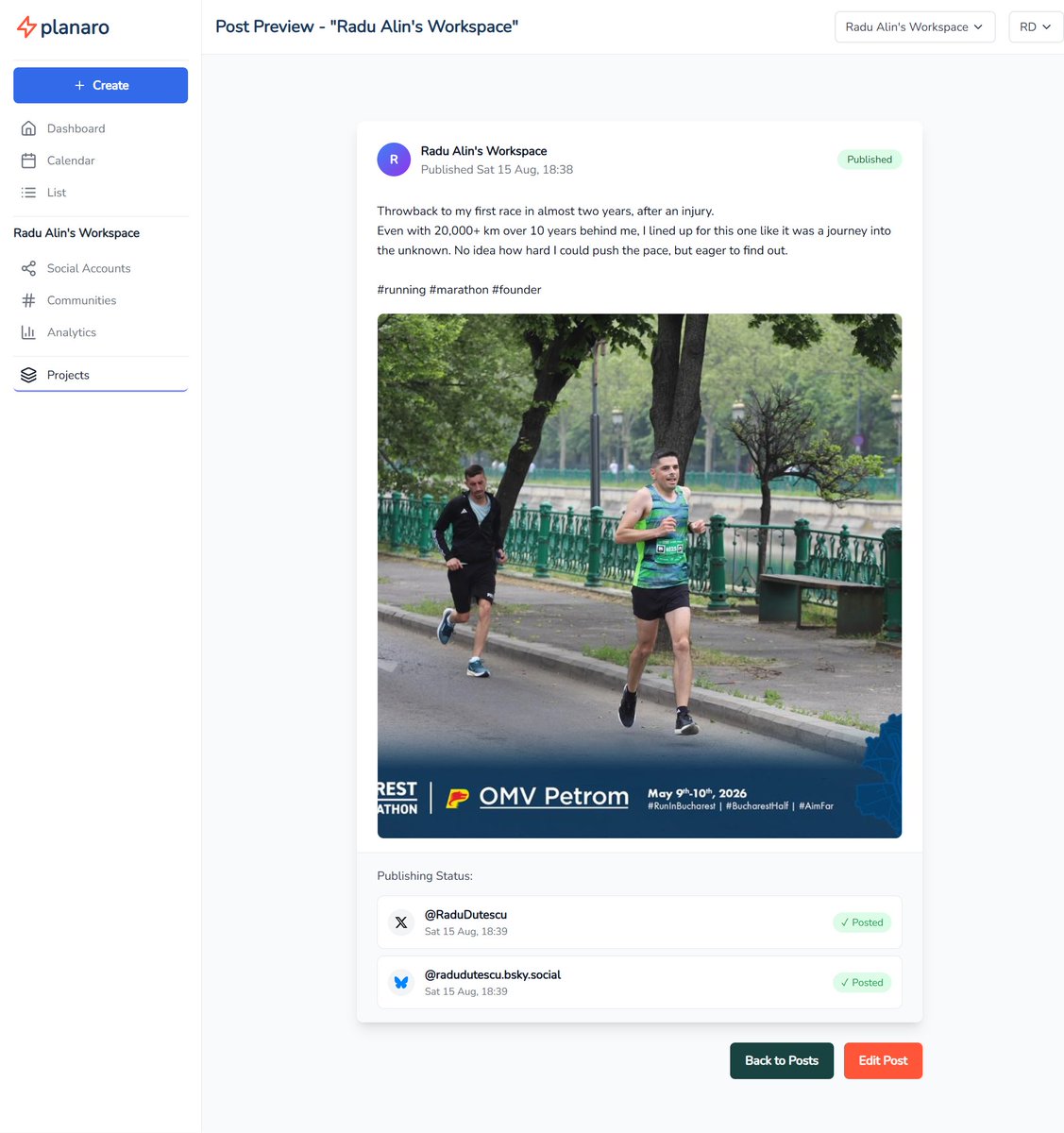Click the Social Accounts share icon
The image size is (1064, 1133).
pos(28,268)
